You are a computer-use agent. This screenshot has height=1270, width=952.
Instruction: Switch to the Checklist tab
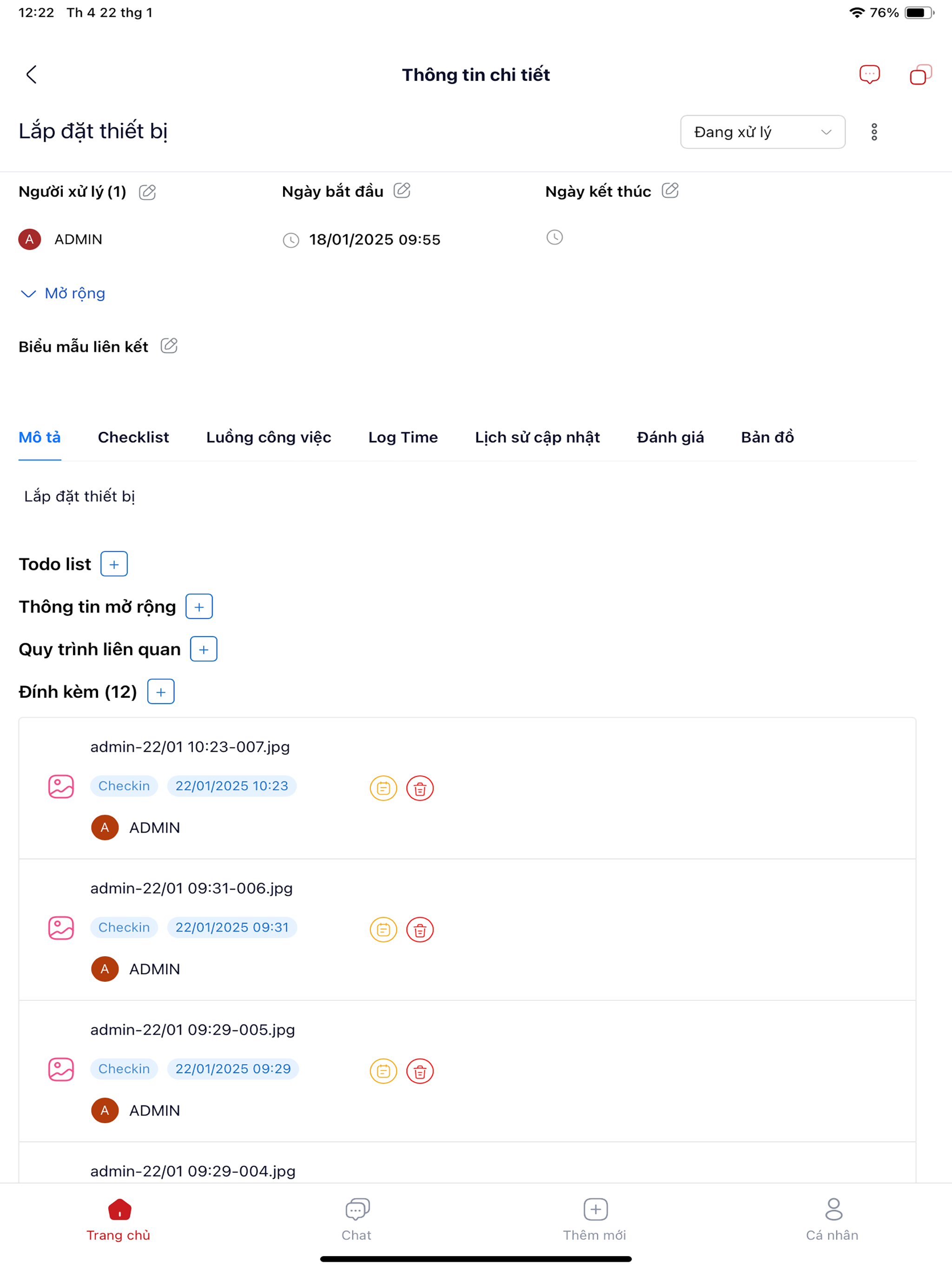coord(133,437)
